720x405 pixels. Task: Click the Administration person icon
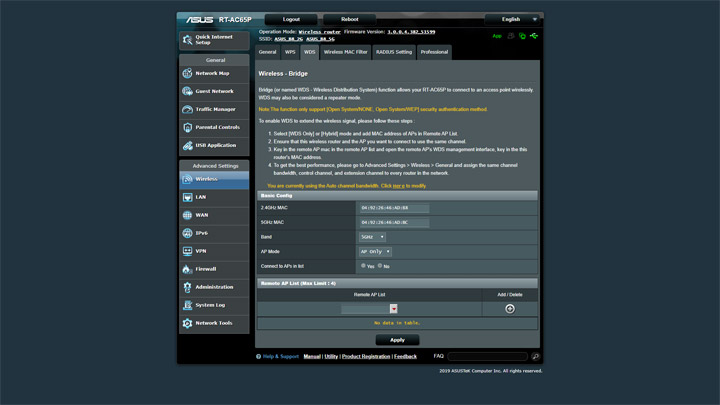187,287
